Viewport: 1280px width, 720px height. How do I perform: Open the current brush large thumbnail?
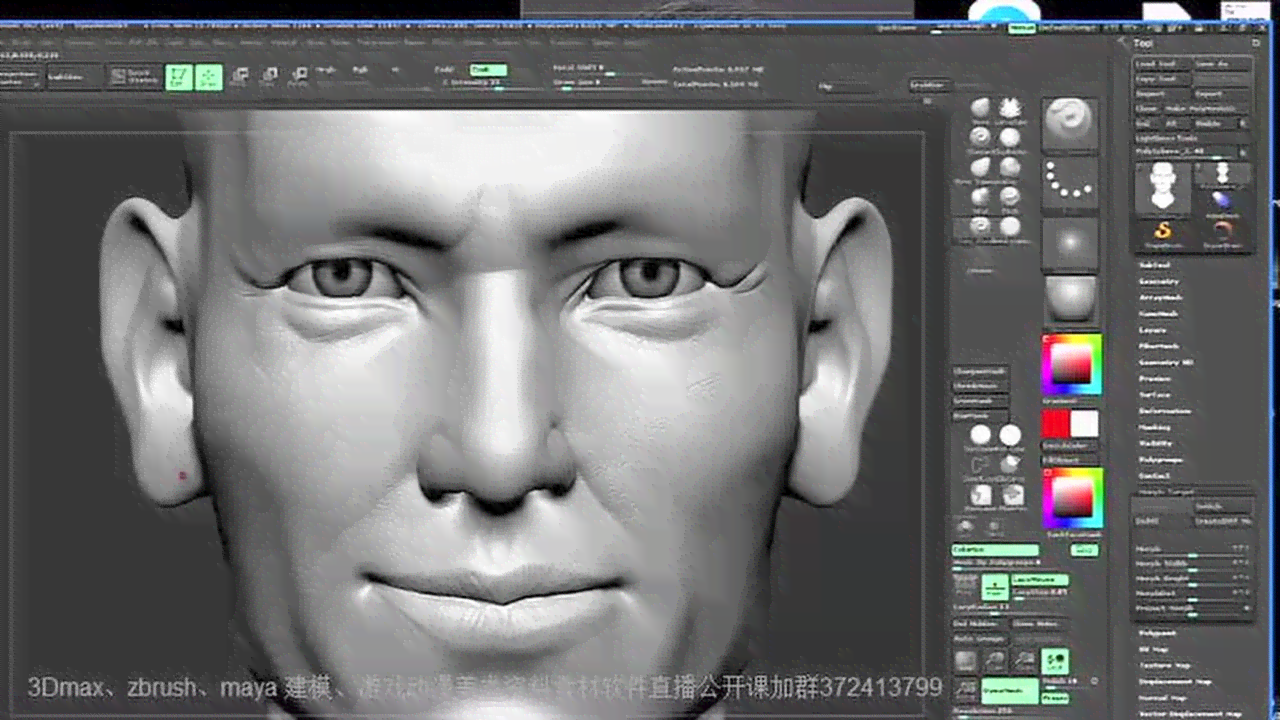1070,125
